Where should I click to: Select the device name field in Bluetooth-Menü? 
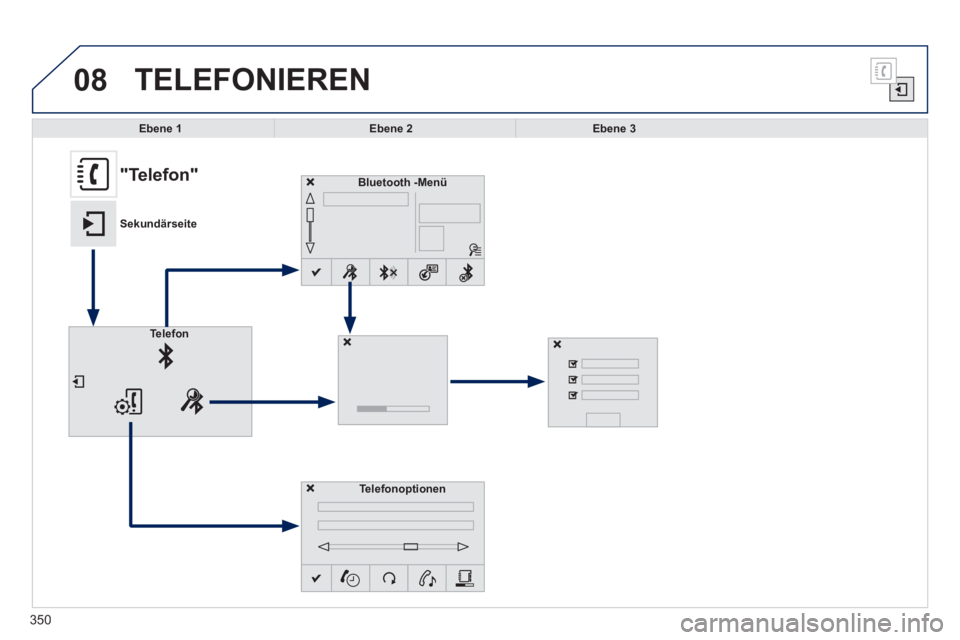coord(366,199)
